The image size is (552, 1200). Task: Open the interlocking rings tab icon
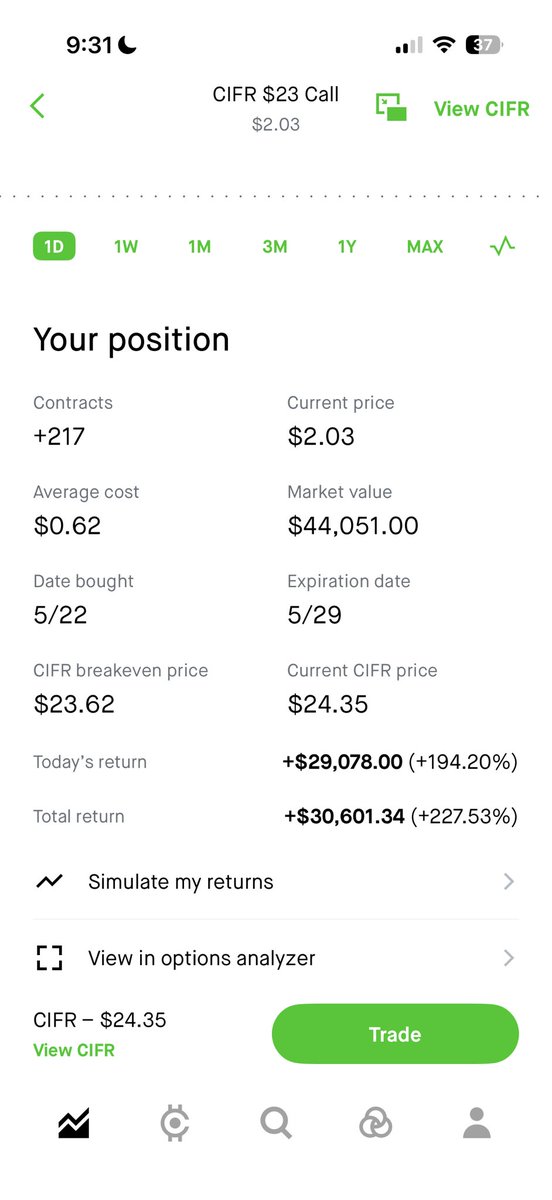[x=376, y=1124]
